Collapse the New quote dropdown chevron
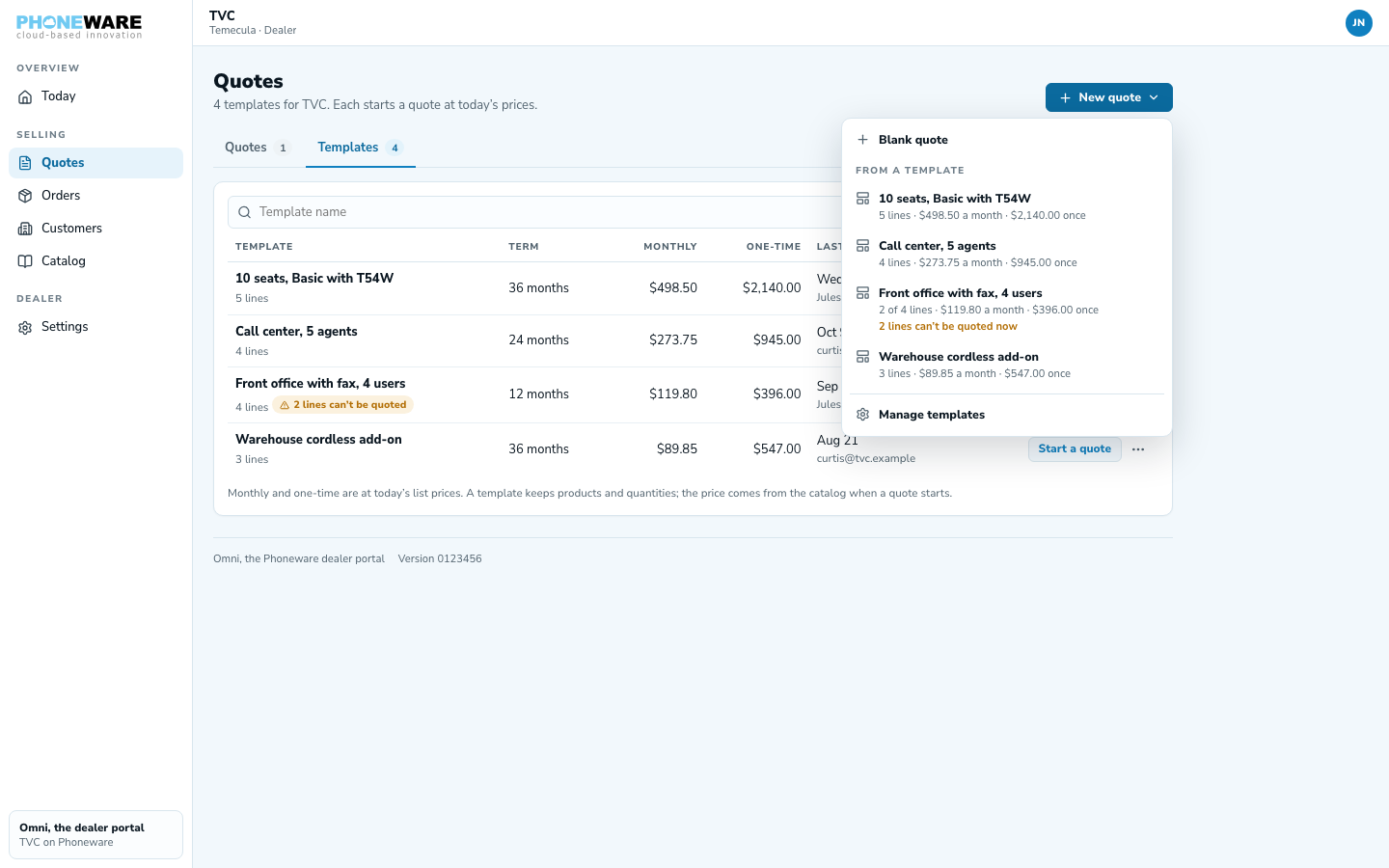Screen dimensions: 1389x868 [1154, 97]
